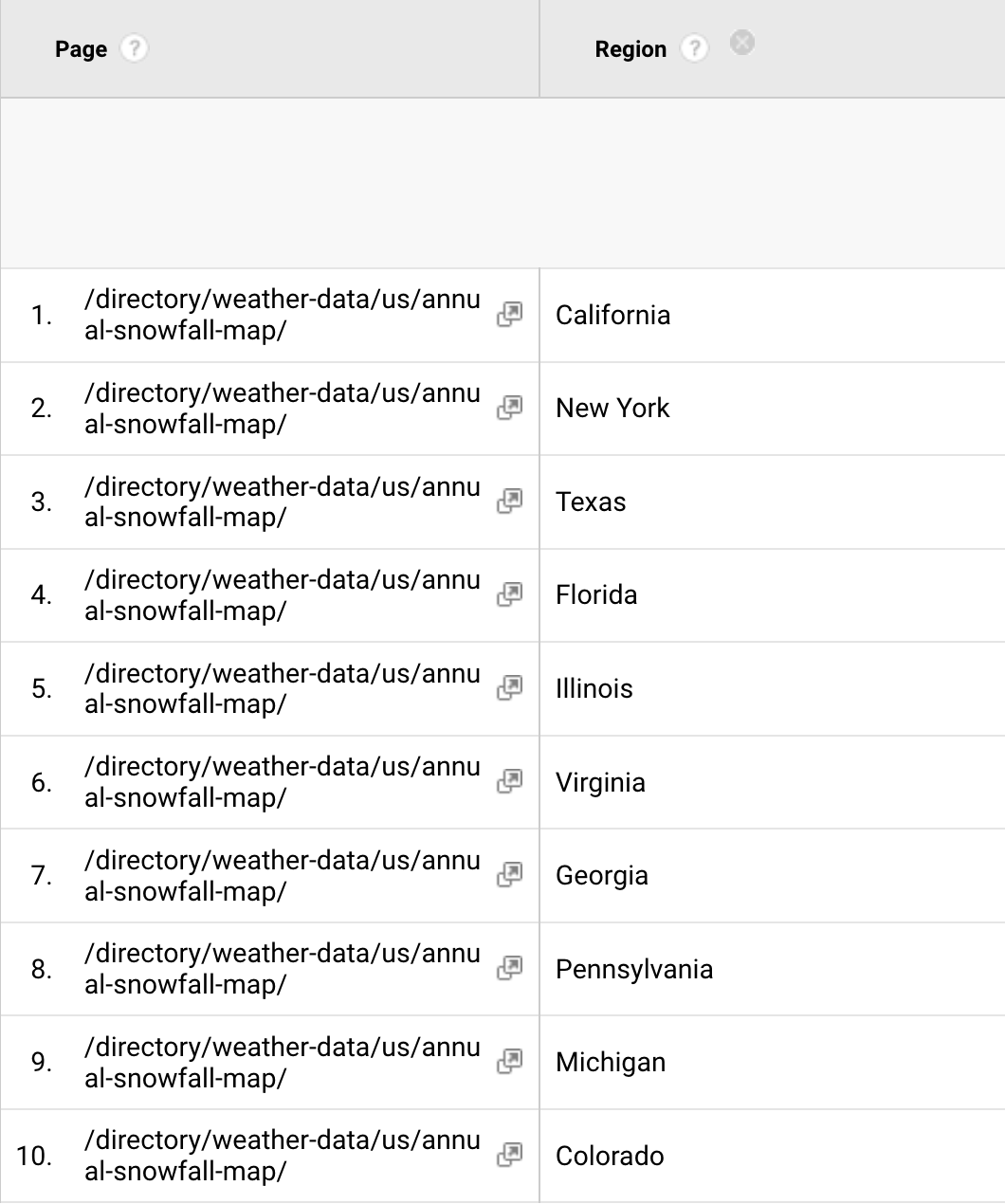Open the help tooltip next to Page header
Viewport: 1005px width, 1204px height.
coord(134,48)
